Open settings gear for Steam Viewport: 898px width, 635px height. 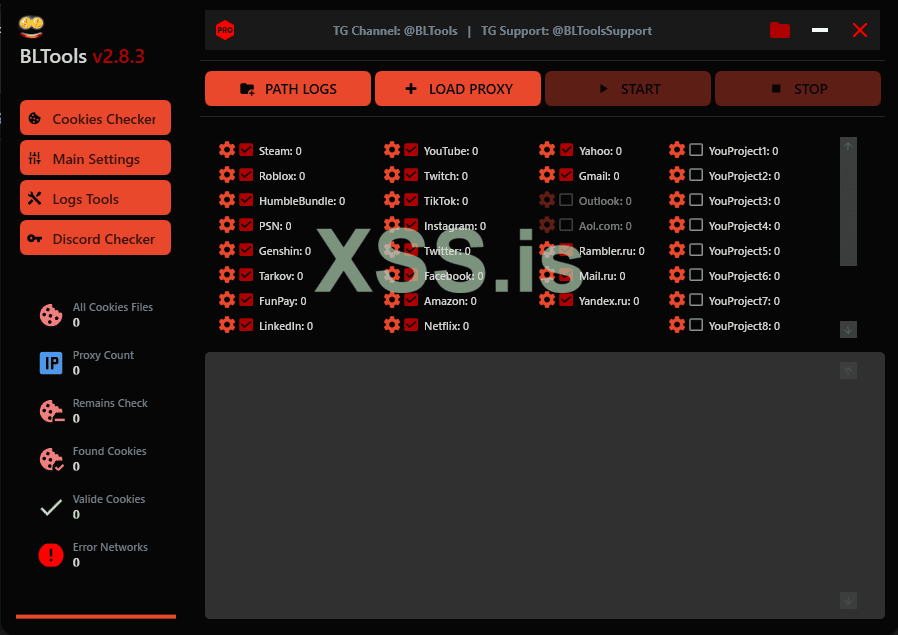tap(227, 150)
